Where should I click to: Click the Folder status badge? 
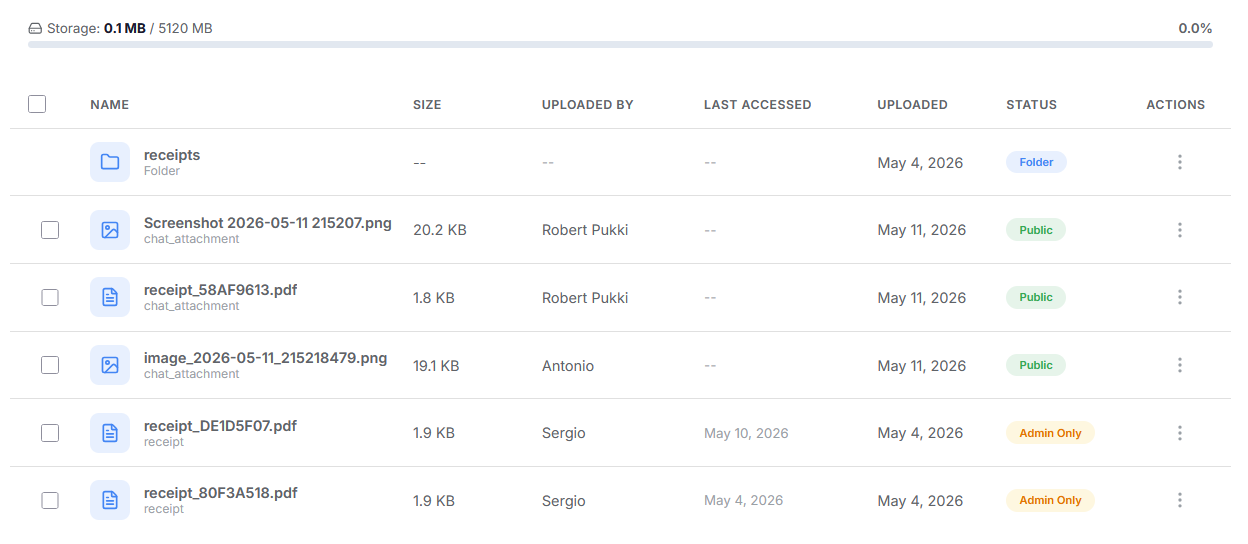tap(1036, 162)
